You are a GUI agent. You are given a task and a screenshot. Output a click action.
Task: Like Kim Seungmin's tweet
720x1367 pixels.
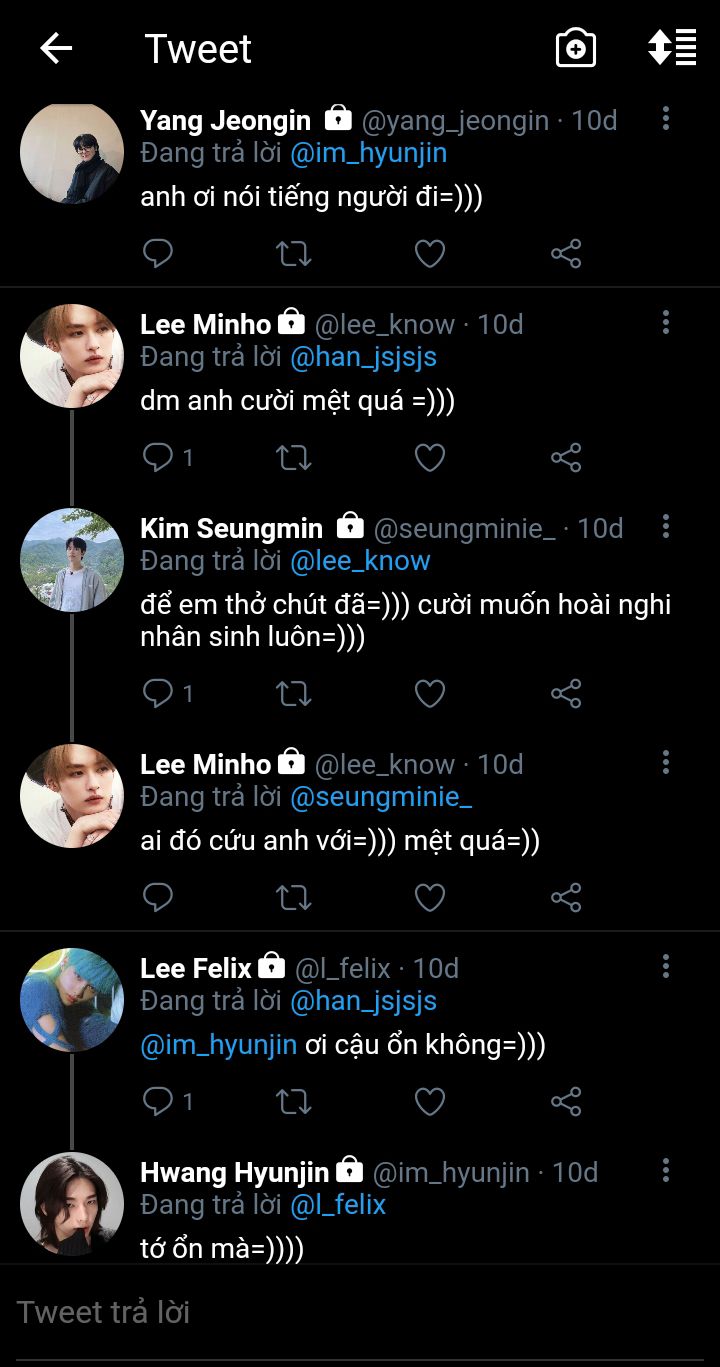tap(430, 694)
